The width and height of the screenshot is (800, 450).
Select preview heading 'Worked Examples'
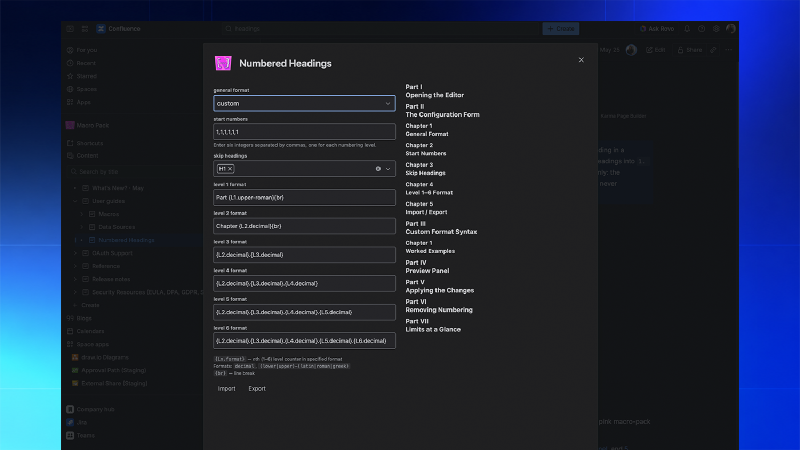click(430, 251)
